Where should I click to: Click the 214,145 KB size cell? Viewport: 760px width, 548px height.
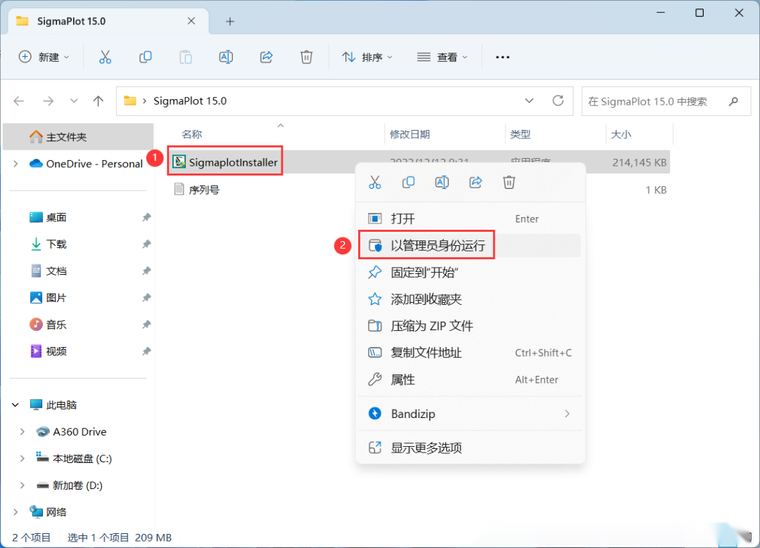point(639,162)
